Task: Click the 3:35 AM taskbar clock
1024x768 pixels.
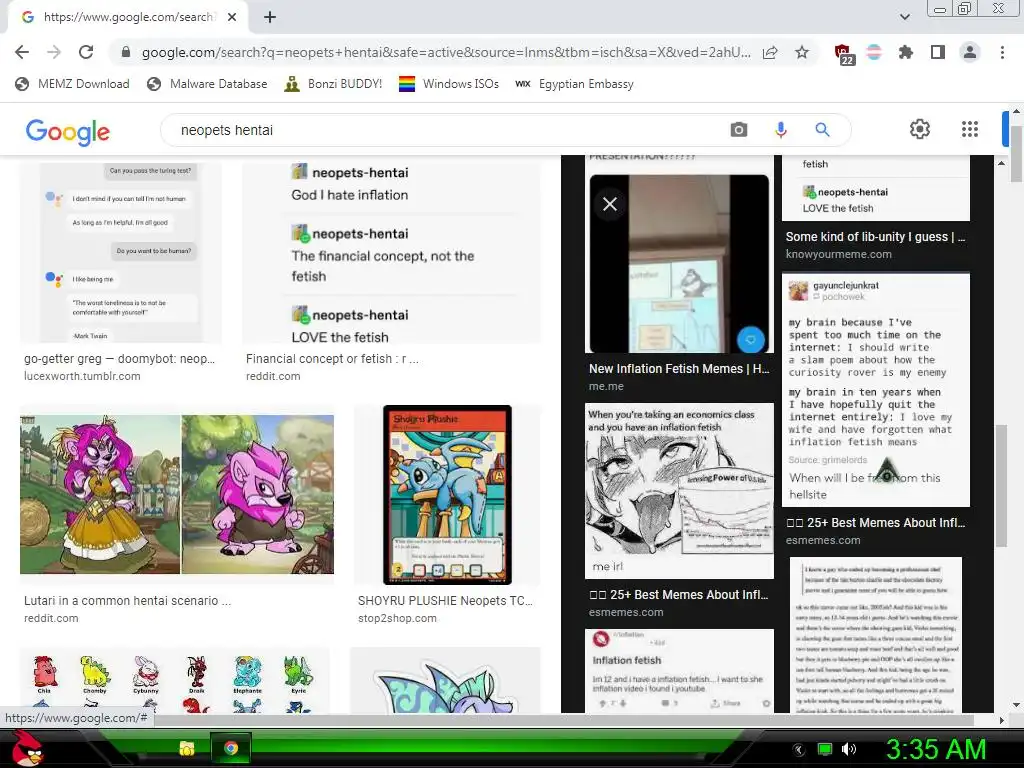Action: (936, 749)
